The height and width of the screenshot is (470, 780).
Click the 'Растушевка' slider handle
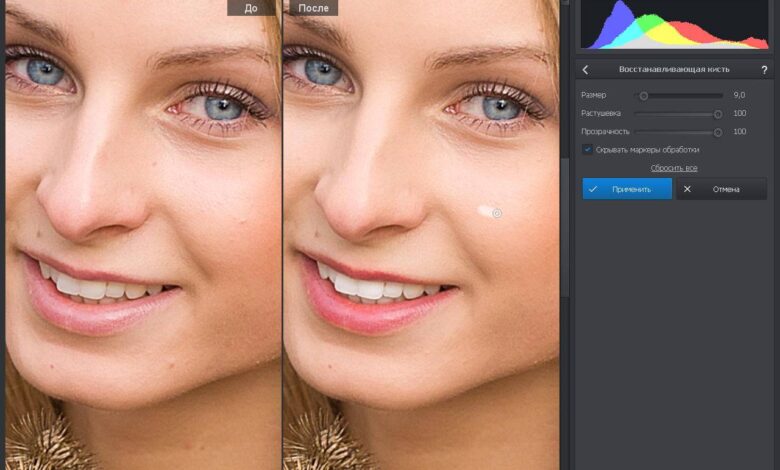(x=718, y=114)
